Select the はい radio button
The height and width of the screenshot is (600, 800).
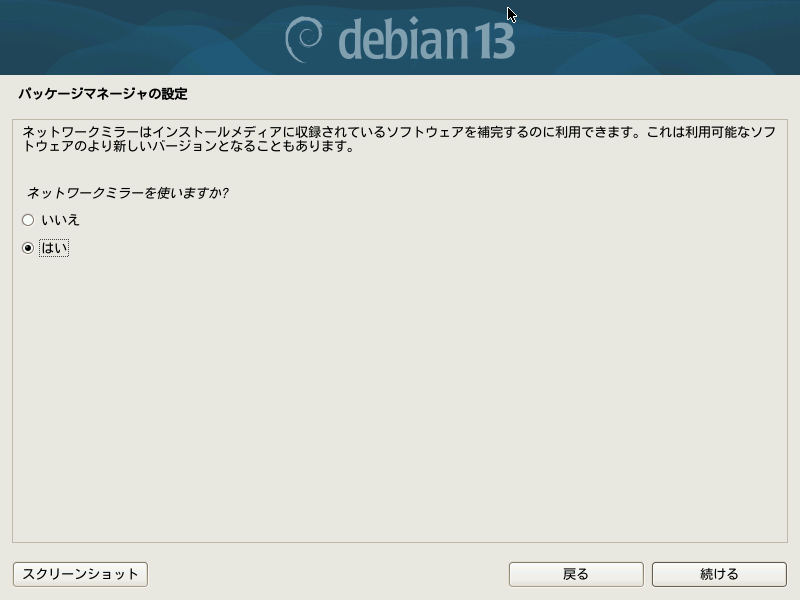pos(28,248)
